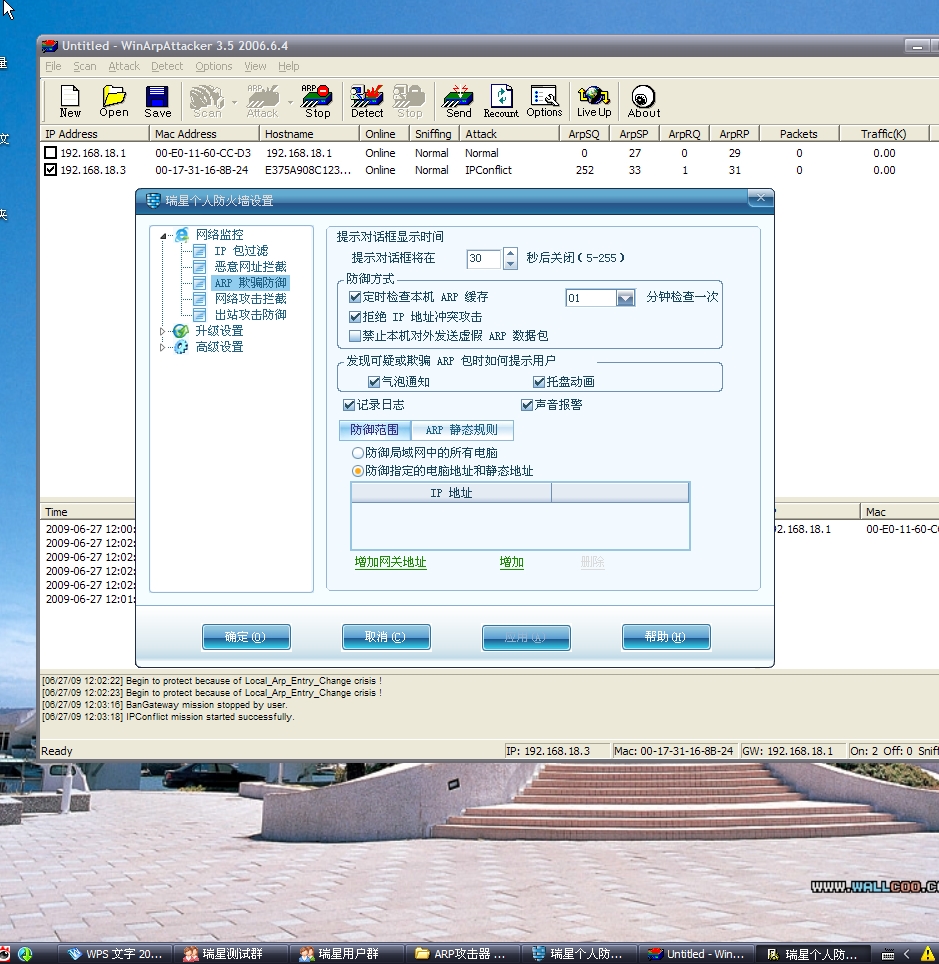939x964 pixels.
Task: Open the Attack menu
Action: tap(124, 66)
